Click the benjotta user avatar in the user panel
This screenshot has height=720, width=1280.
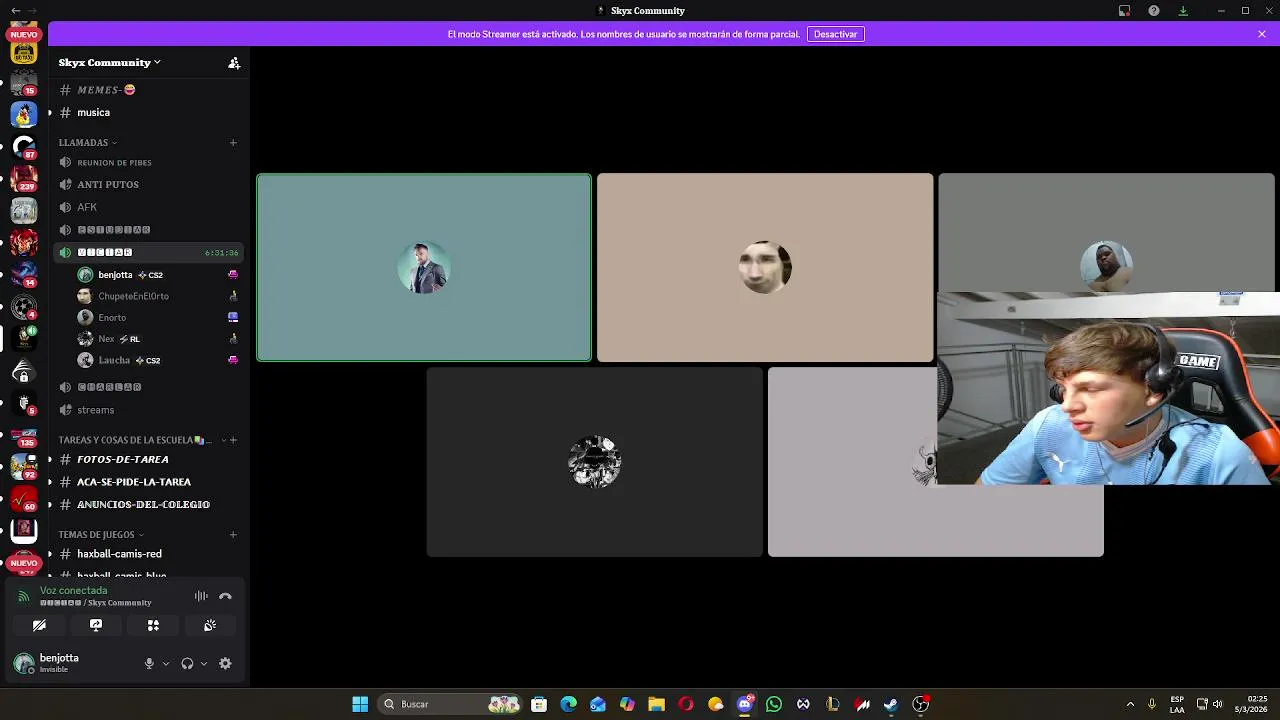point(24,663)
